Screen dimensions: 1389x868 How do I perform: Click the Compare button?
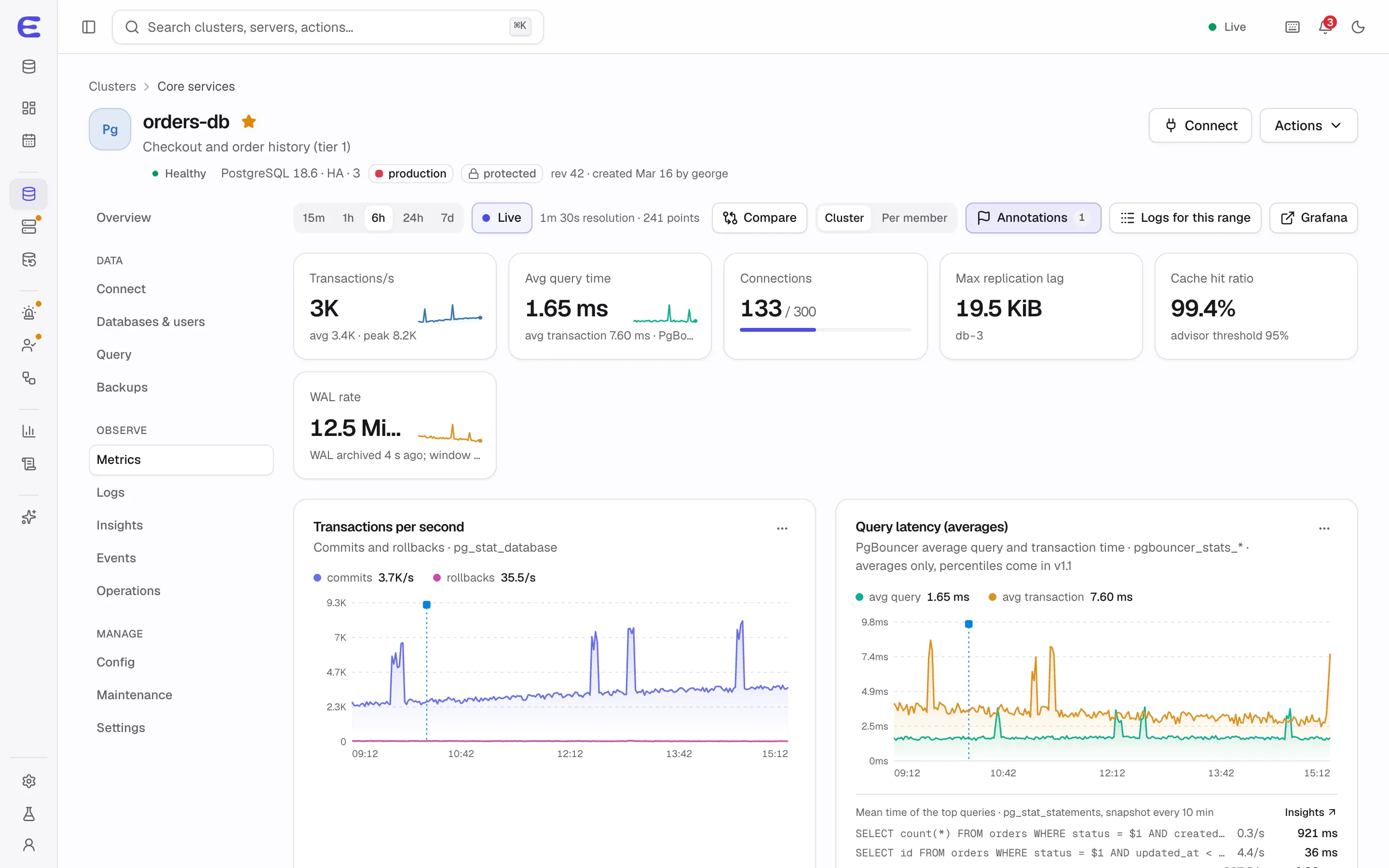pos(759,217)
